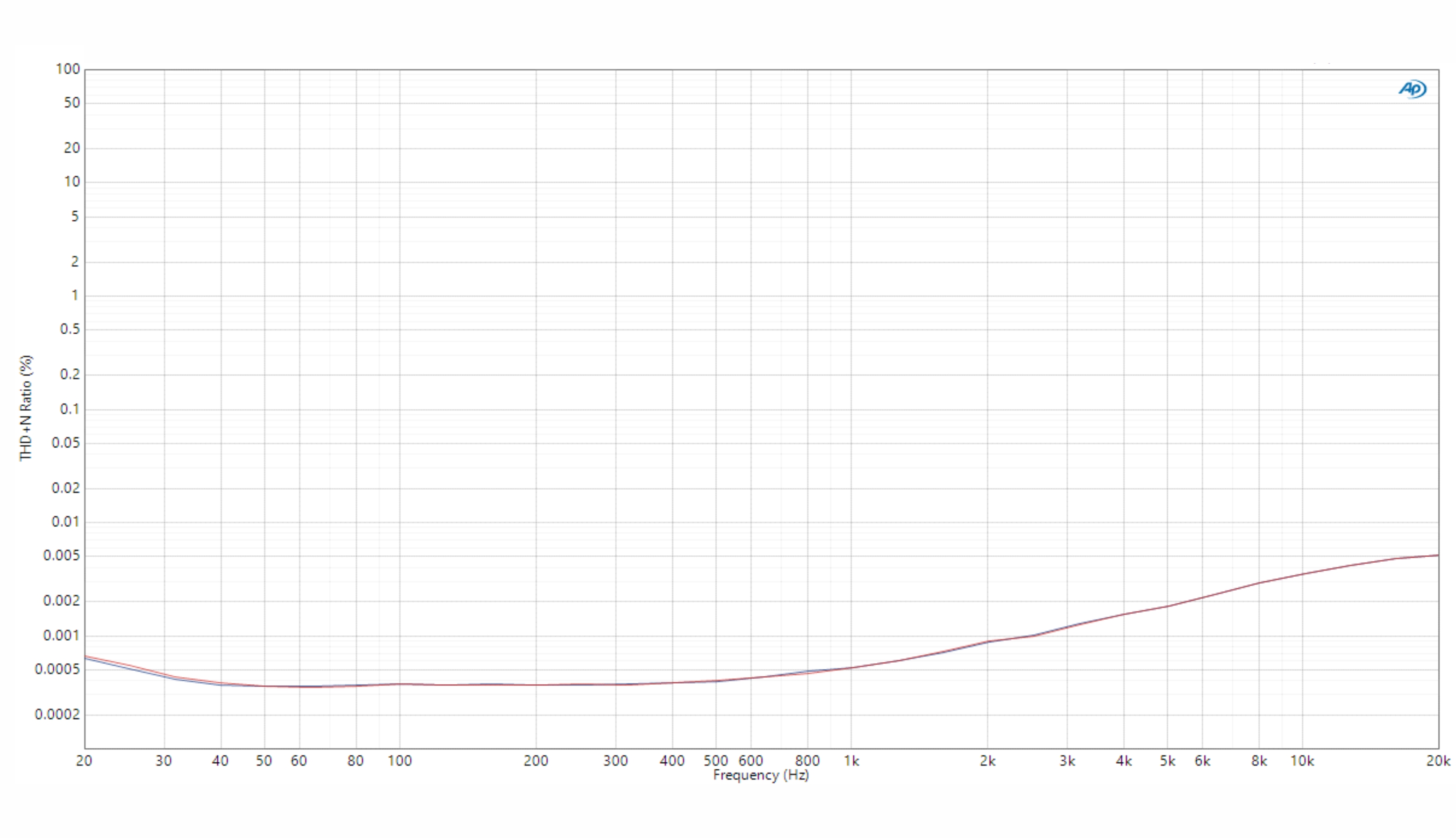Image resolution: width=1456 pixels, height=838 pixels.
Task: Click the '20' label on the THD+N axis
Action: (x=72, y=149)
